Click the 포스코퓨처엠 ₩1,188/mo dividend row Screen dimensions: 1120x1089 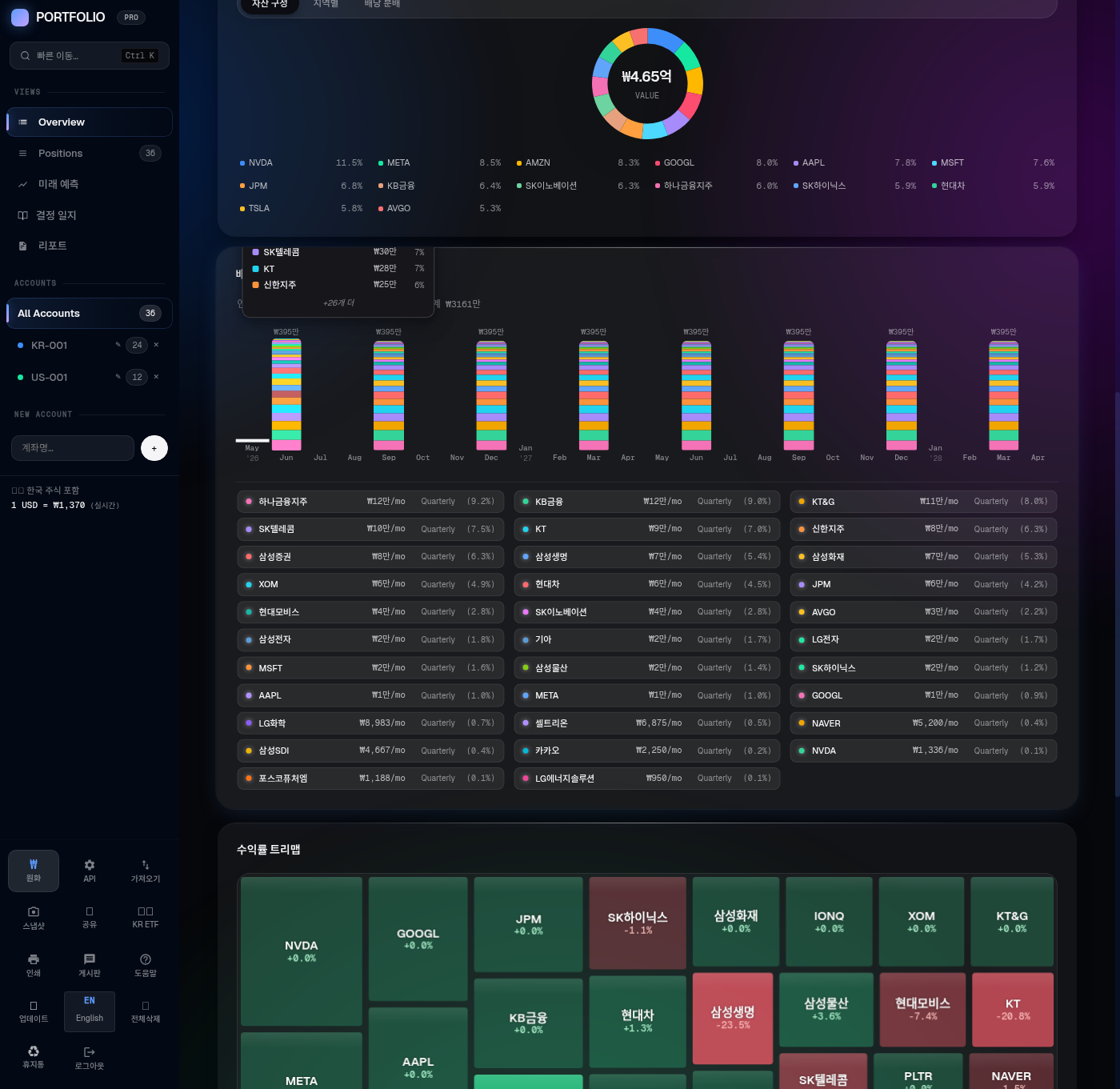370,779
